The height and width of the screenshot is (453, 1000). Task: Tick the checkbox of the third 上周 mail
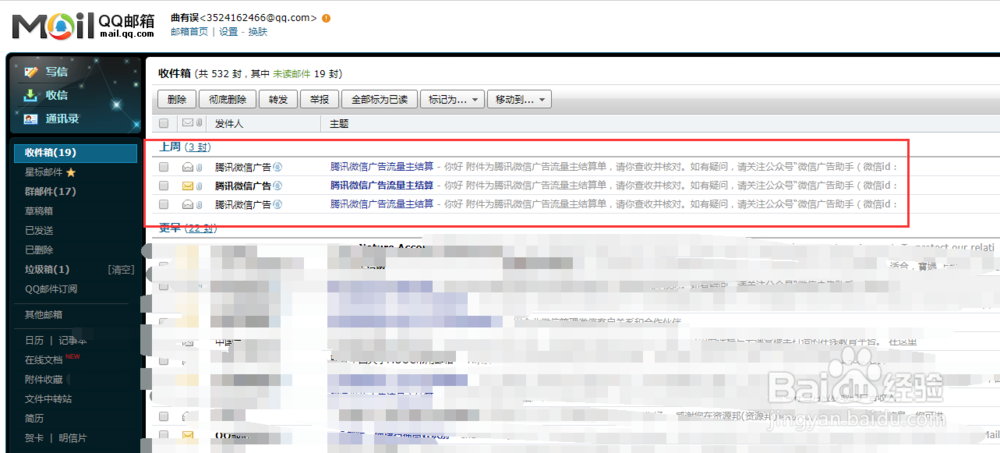(x=164, y=205)
